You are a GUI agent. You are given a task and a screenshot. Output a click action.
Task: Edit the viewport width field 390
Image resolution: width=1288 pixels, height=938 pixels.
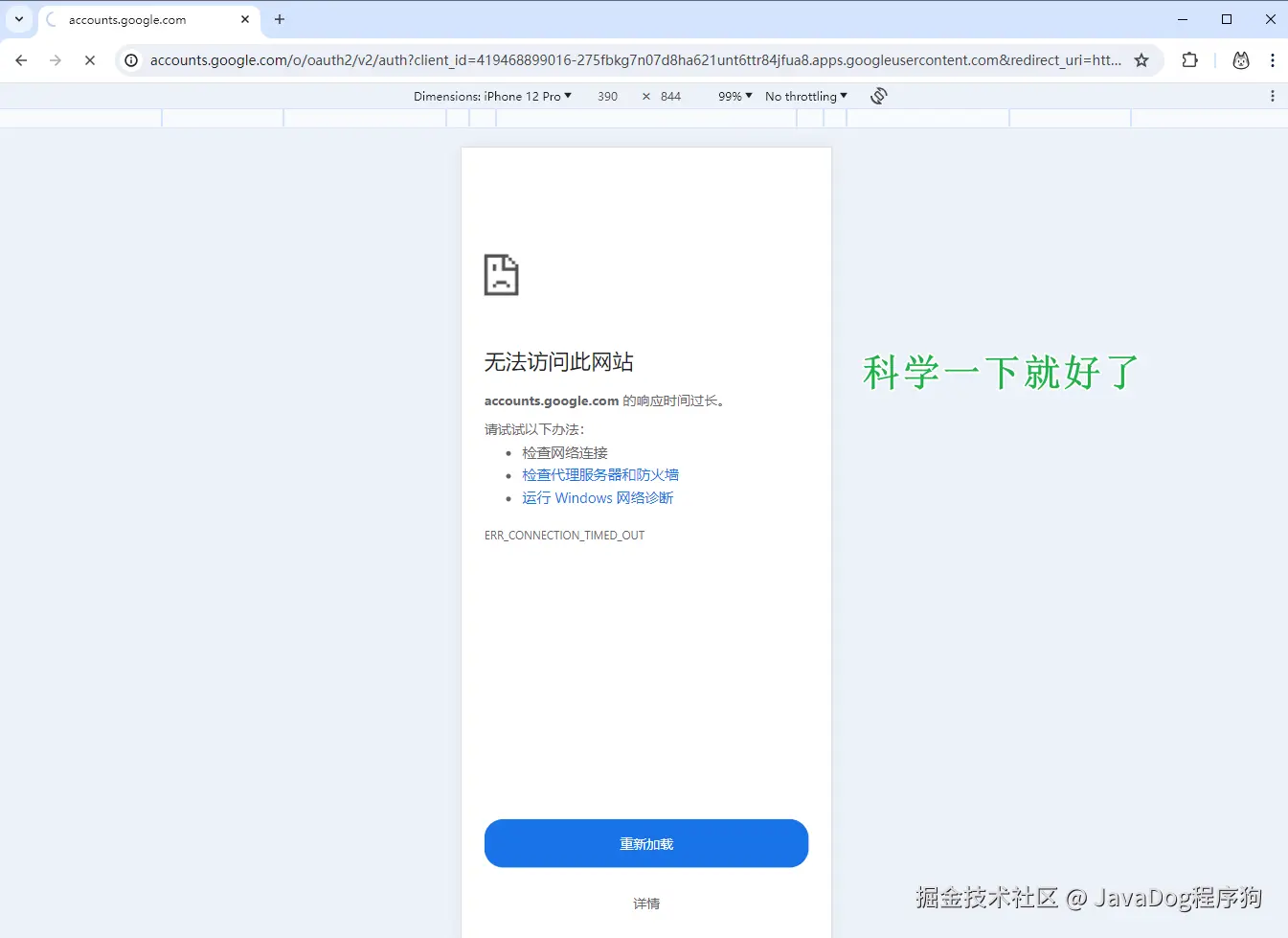click(607, 96)
